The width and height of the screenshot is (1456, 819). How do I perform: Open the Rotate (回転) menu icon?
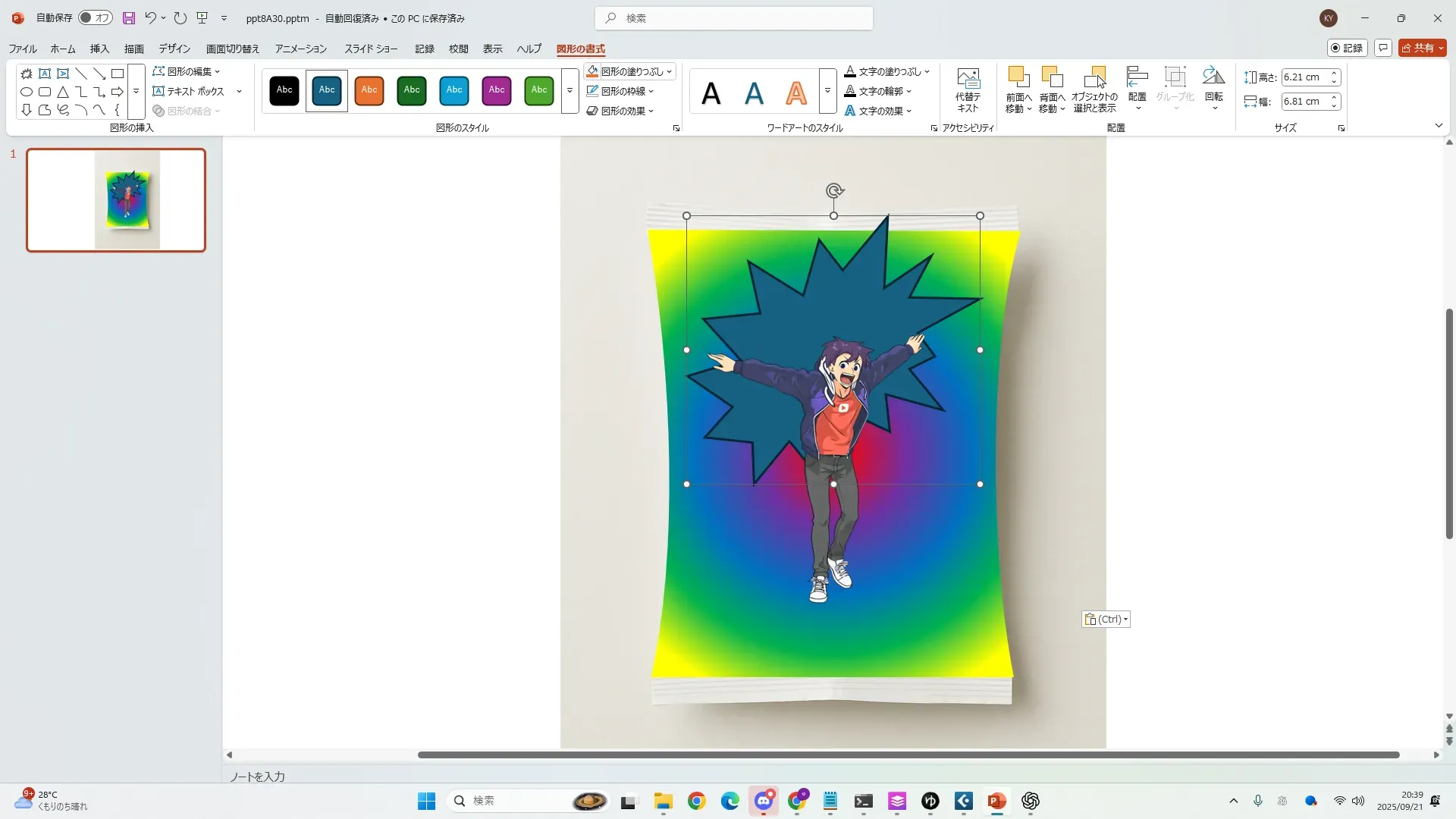click(1213, 77)
